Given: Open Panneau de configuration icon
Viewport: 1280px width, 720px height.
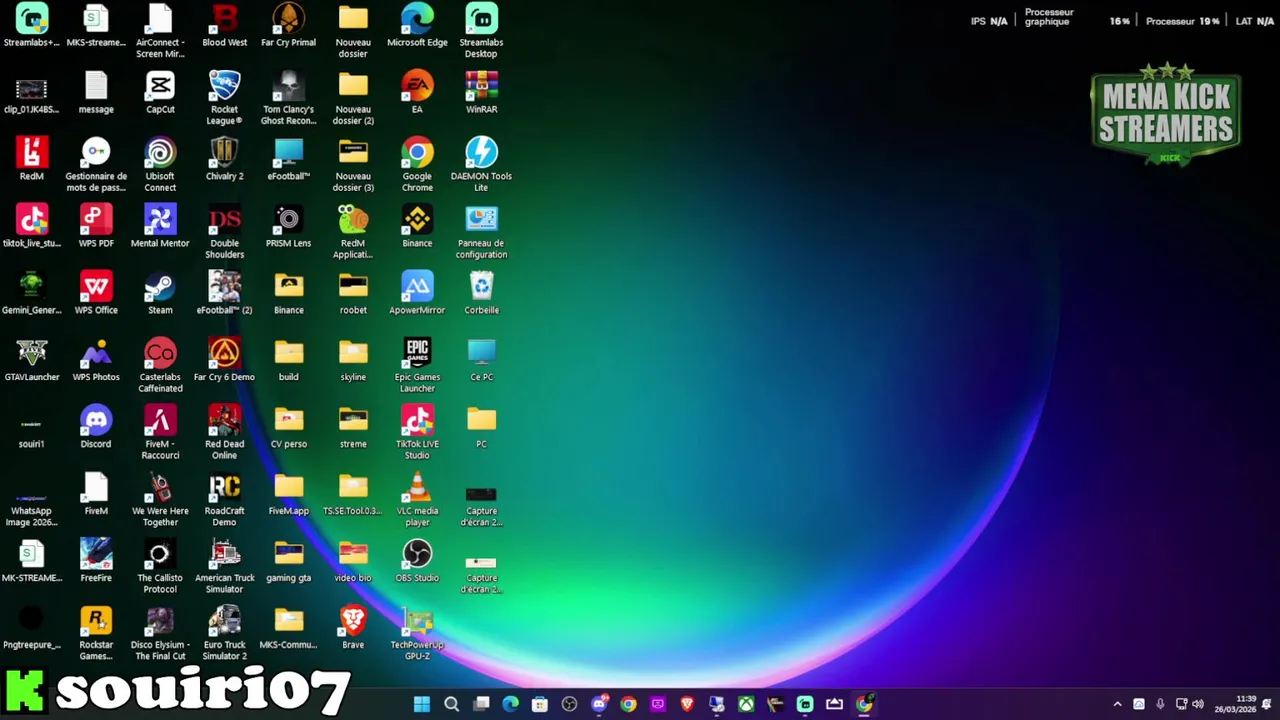Looking at the screenshot, I should pyautogui.click(x=481, y=232).
